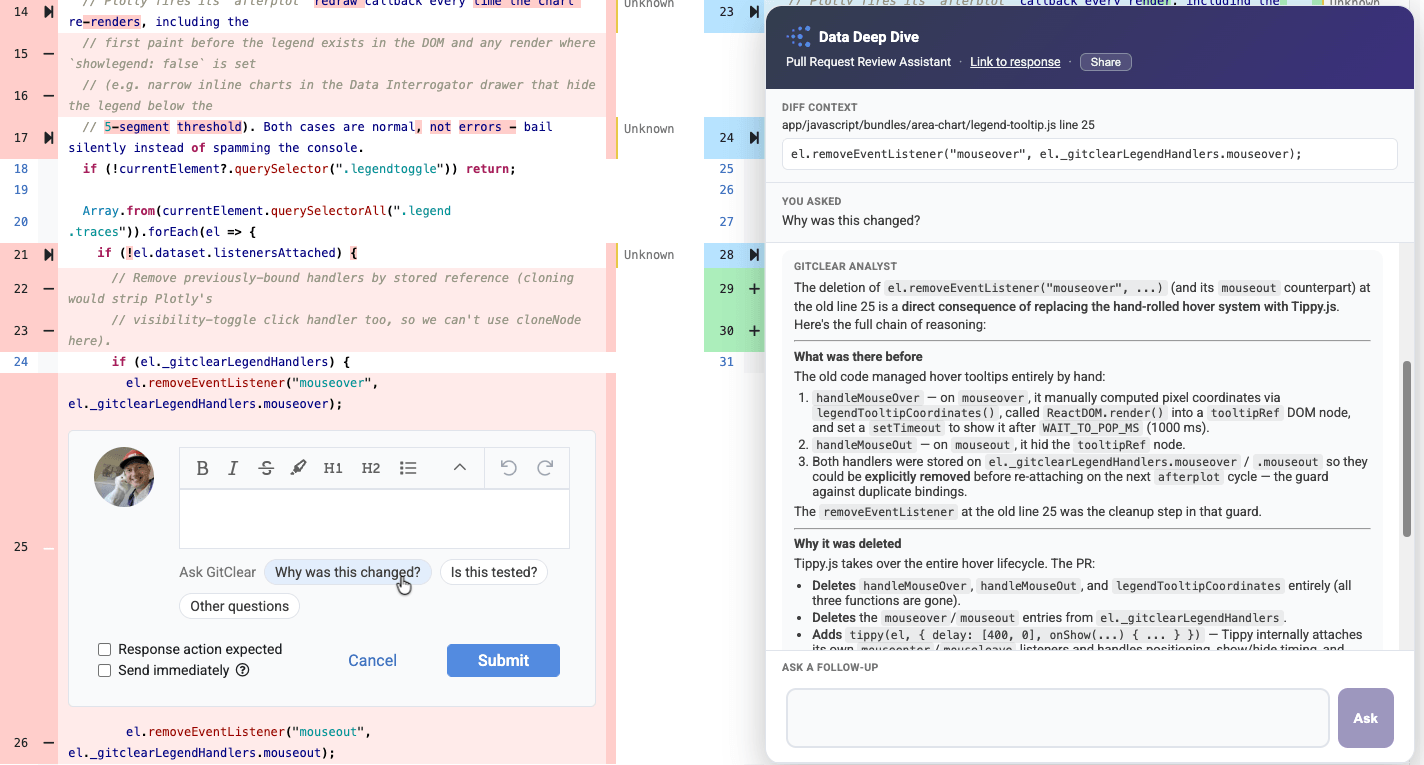Open the Link to response
Image resolution: width=1424 pixels, height=765 pixels.
pos(1015,62)
